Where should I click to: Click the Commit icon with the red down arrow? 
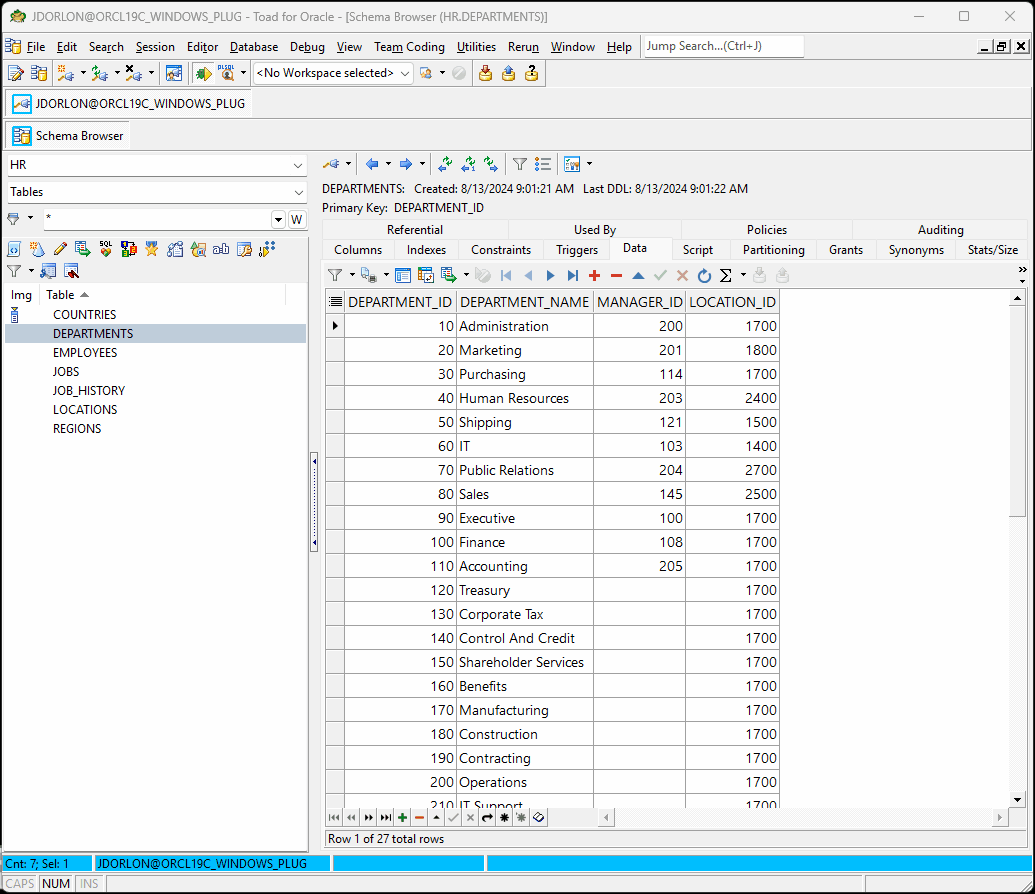coord(485,73)
